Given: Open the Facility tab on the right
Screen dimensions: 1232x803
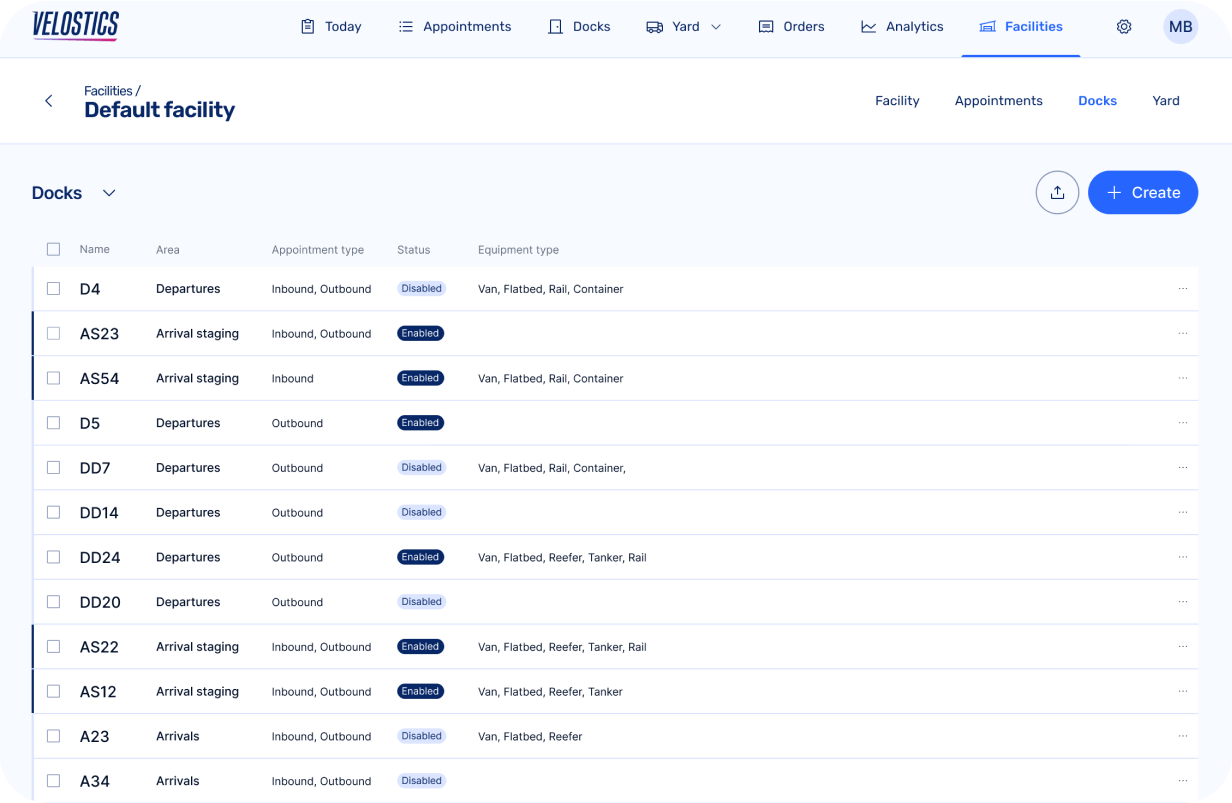Looking at the screenshot, I should (897, 100).
